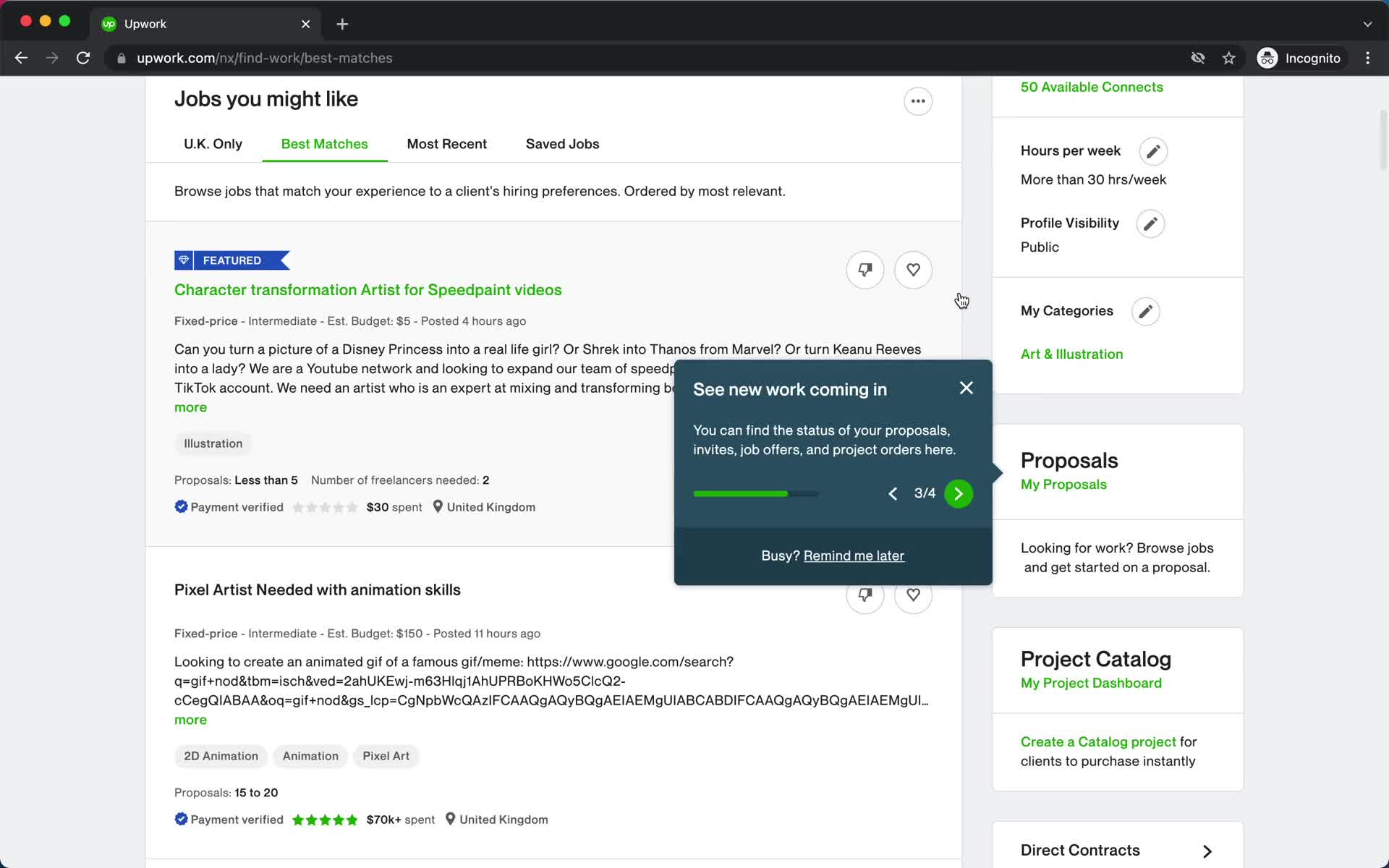Select the Best Matches tab
Image resolution: width=1389 pixels, height=868 pixels.
(324, 144)
